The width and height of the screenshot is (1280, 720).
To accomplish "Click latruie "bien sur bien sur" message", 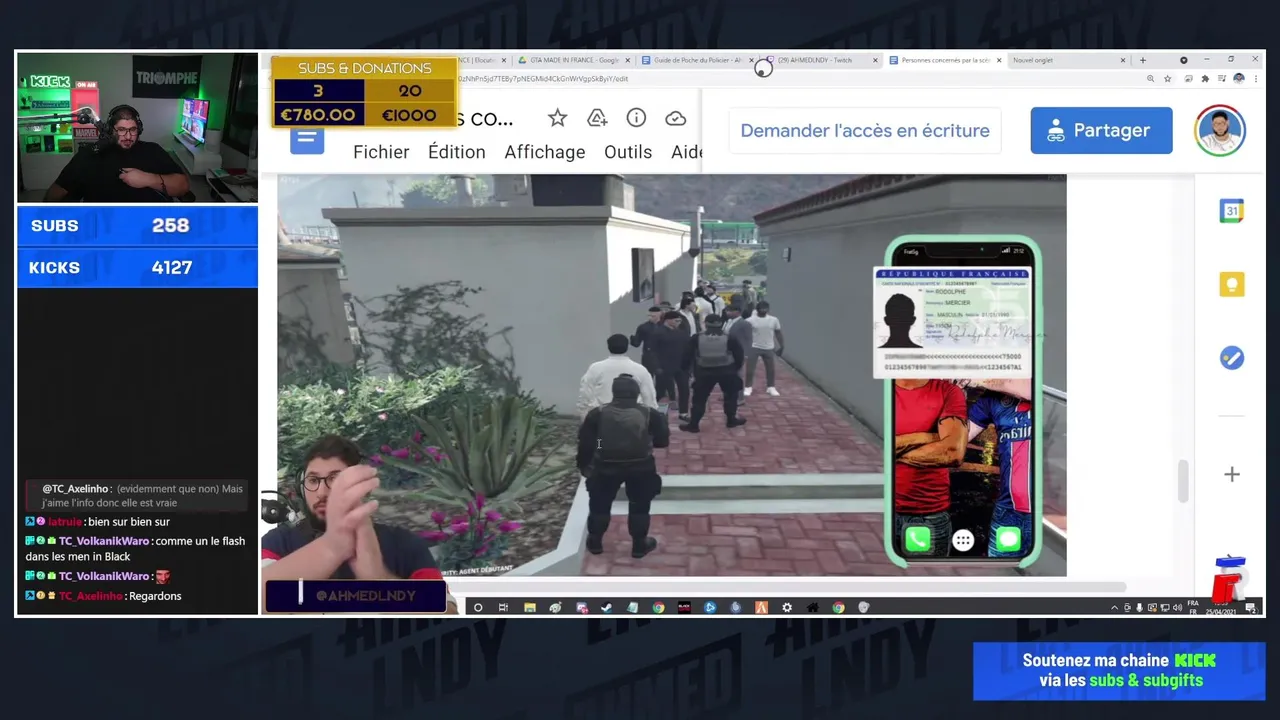I will coord(98,522).
